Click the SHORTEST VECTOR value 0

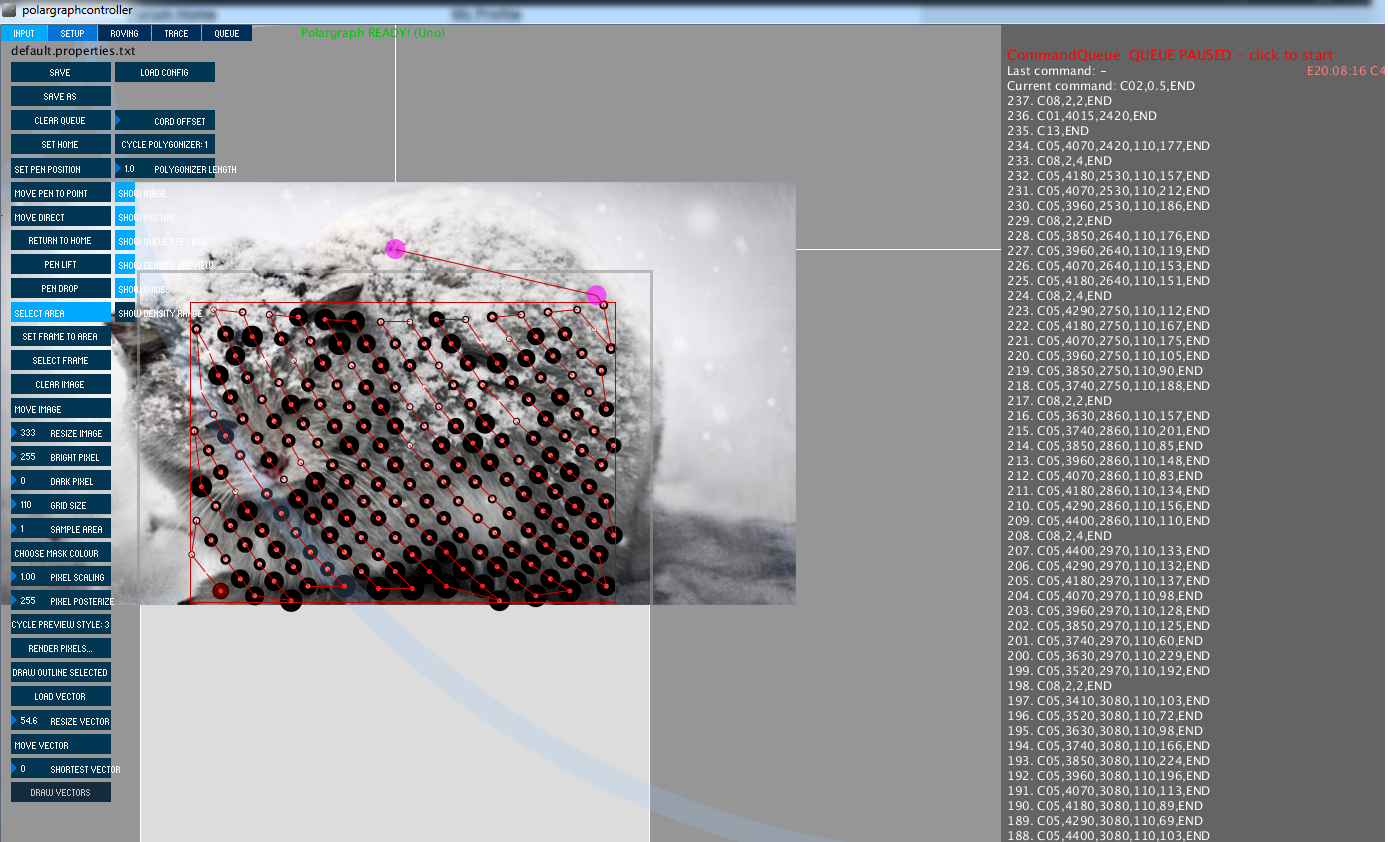pos(23,769)
